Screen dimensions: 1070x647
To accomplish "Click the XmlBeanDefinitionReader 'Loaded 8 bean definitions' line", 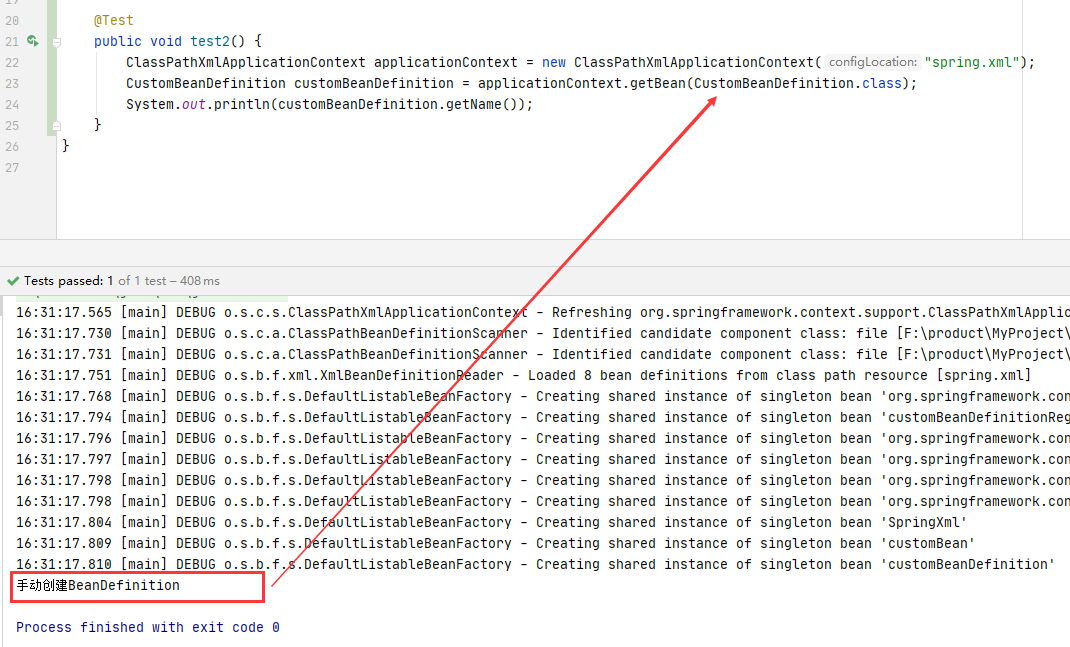I will coord(523,375).
